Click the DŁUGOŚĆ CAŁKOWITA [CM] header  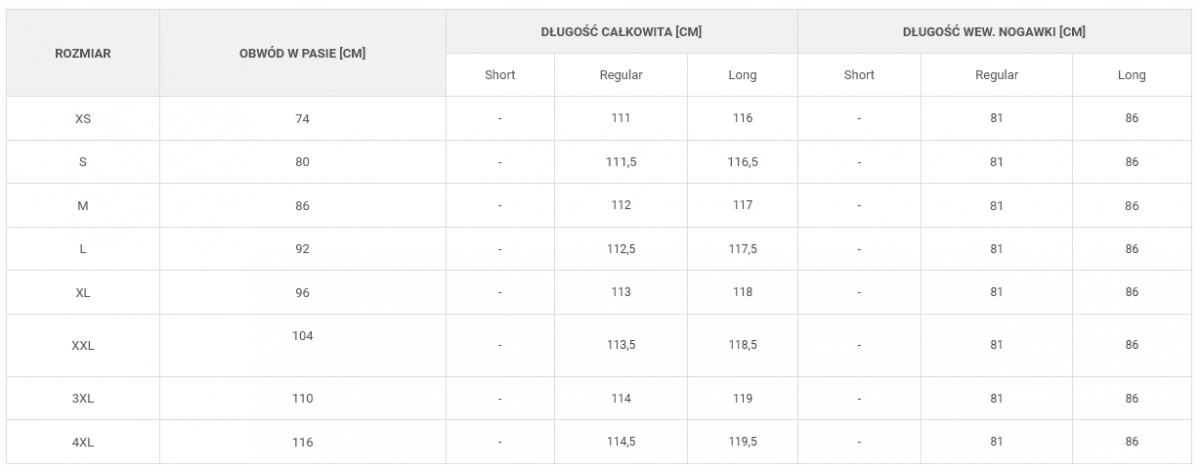tap(621, 32)
